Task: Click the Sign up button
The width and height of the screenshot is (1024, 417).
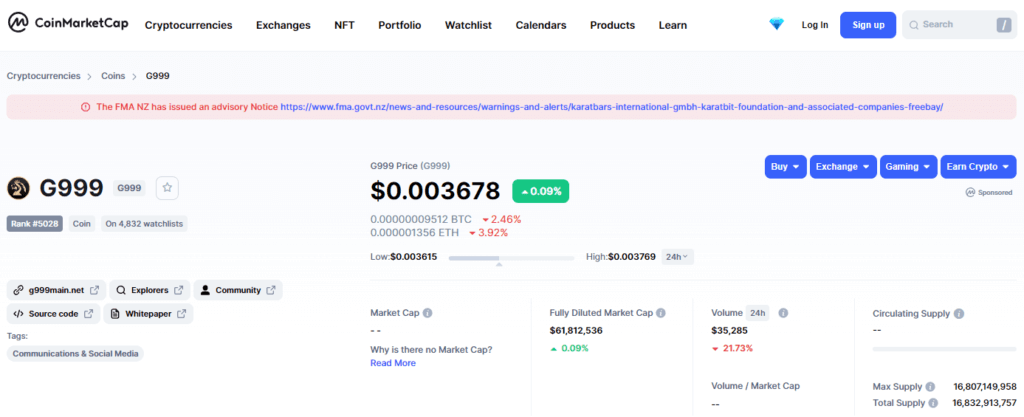Action: click(x=868, y=25)
